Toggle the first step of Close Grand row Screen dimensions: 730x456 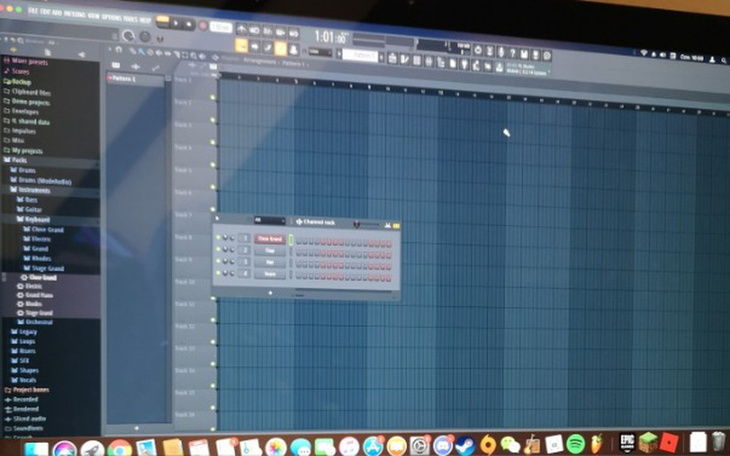coord(299,241)
